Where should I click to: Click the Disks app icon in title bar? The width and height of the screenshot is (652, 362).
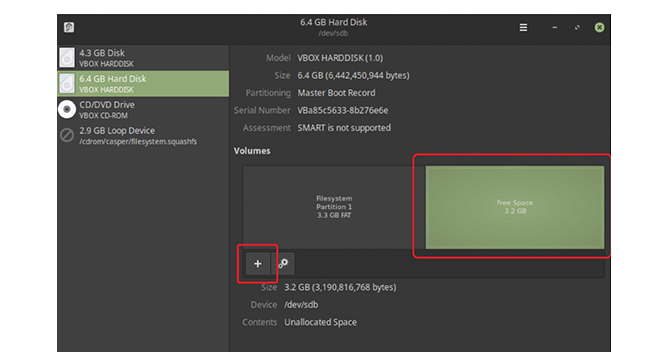69,27
